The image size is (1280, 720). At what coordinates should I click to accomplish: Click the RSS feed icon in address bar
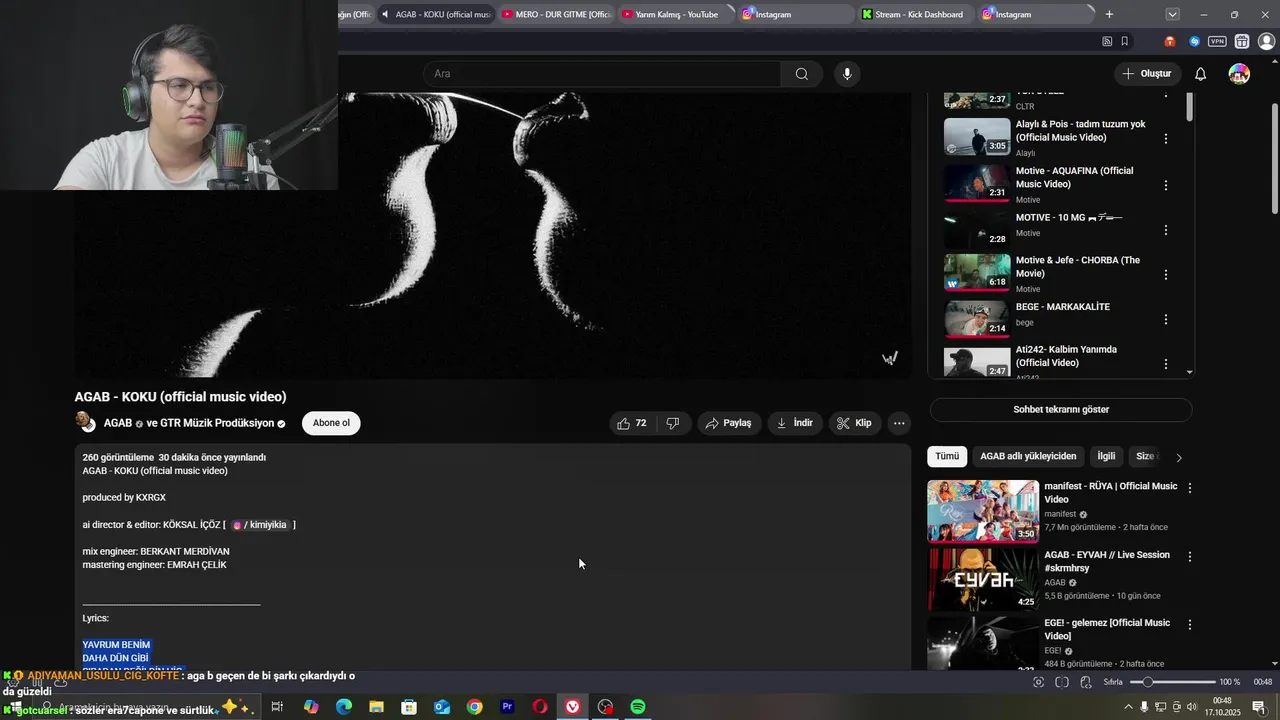pyautogui.click(x=1107, y=41)
